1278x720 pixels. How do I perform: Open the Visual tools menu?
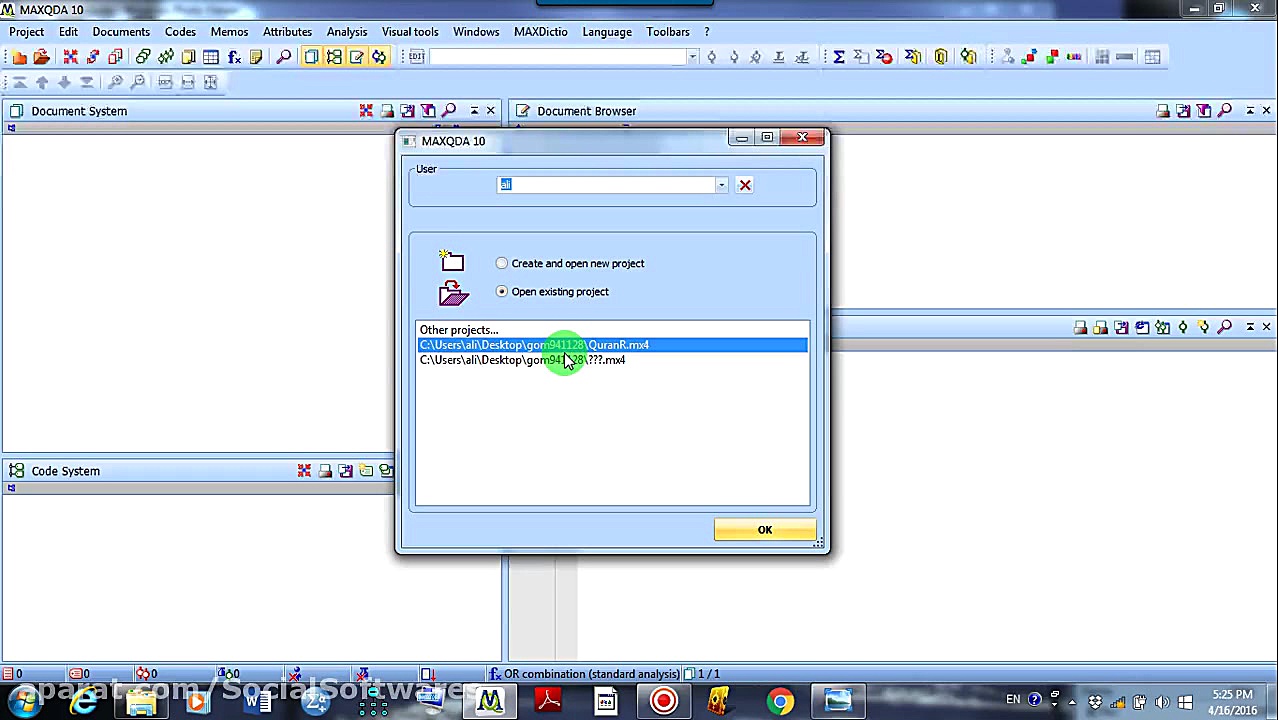pyautogui.click(x=410, y=32)
